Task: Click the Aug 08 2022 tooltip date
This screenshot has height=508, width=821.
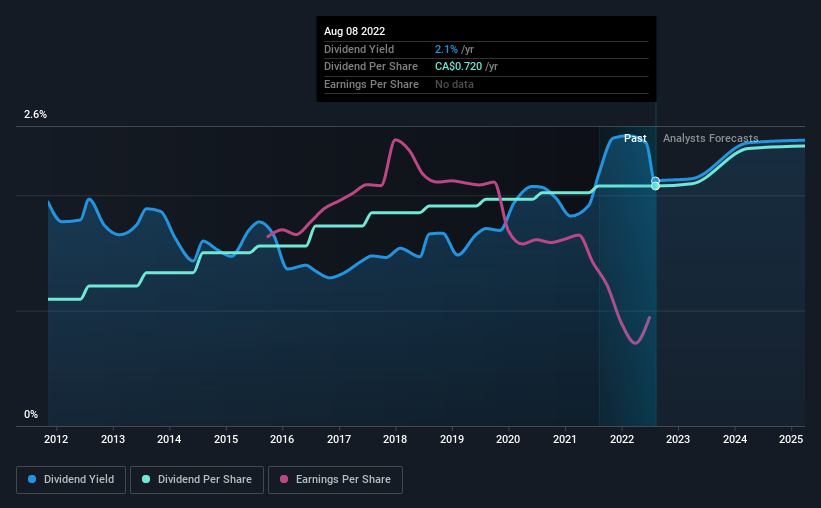Action: tap(354, 31)
